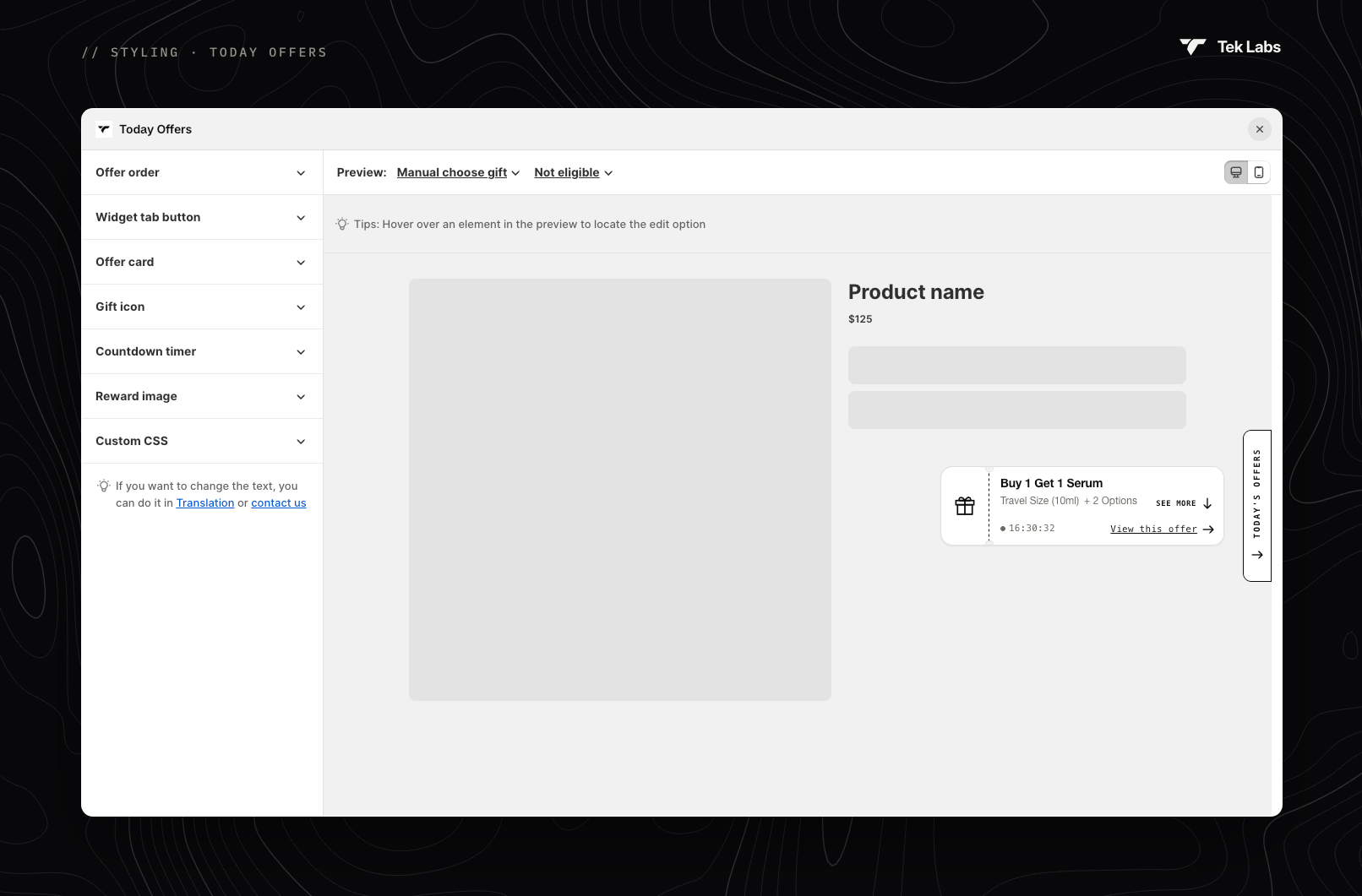Screen dimensions: 1362x896
Task: Follow the contact us link
Action: (279, 502)
